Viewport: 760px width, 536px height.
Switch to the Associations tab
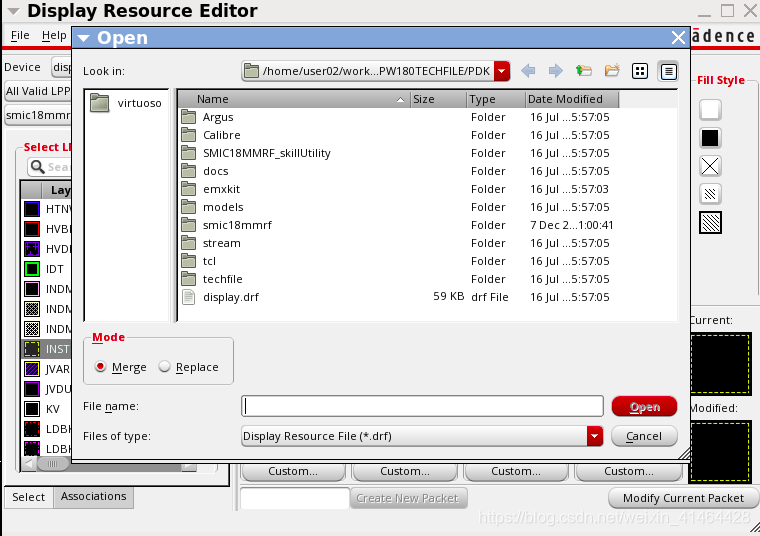coord(94,496)
